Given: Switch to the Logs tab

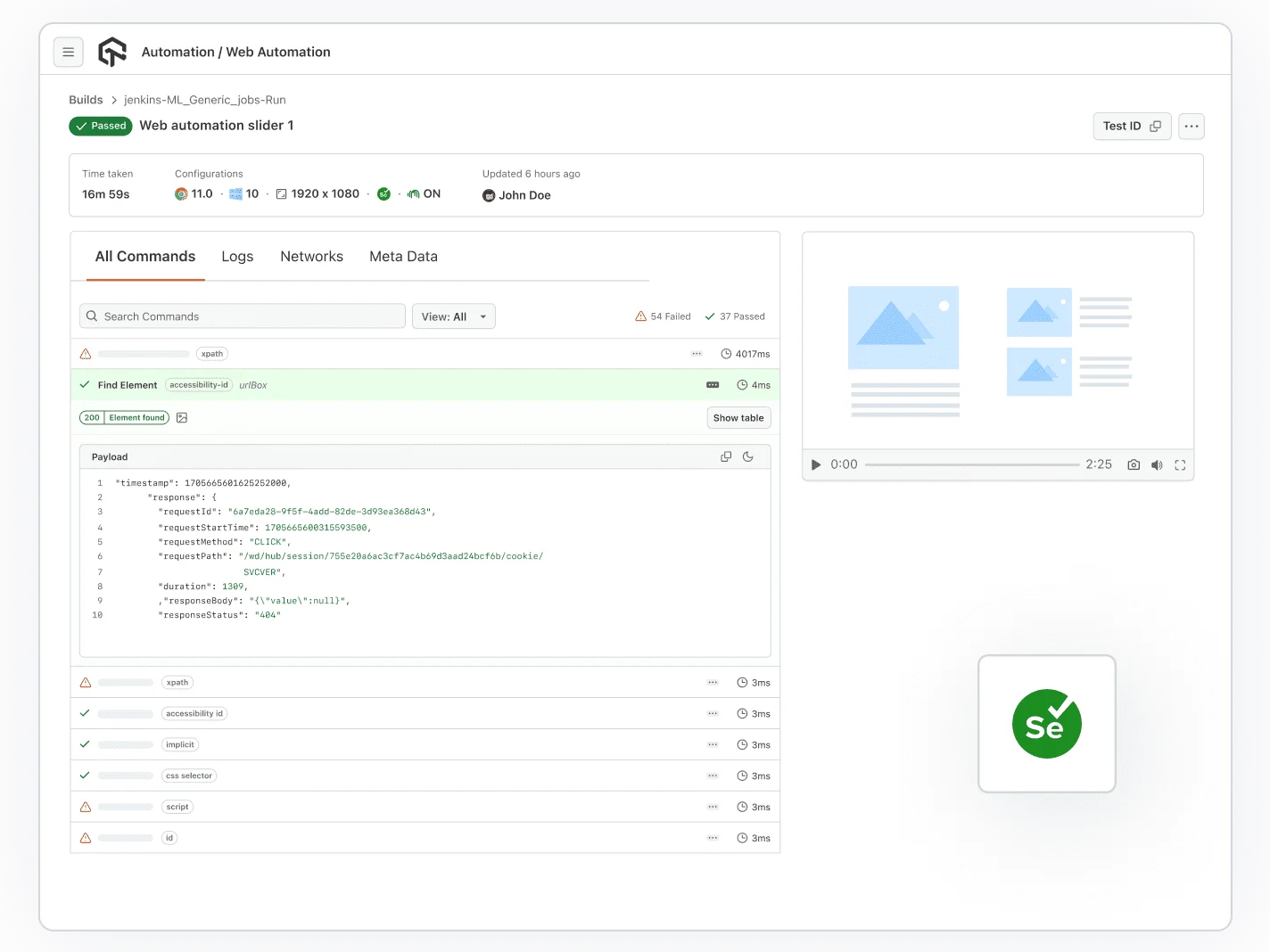Looking at the screenshot, I should click(x=237, y=257).
